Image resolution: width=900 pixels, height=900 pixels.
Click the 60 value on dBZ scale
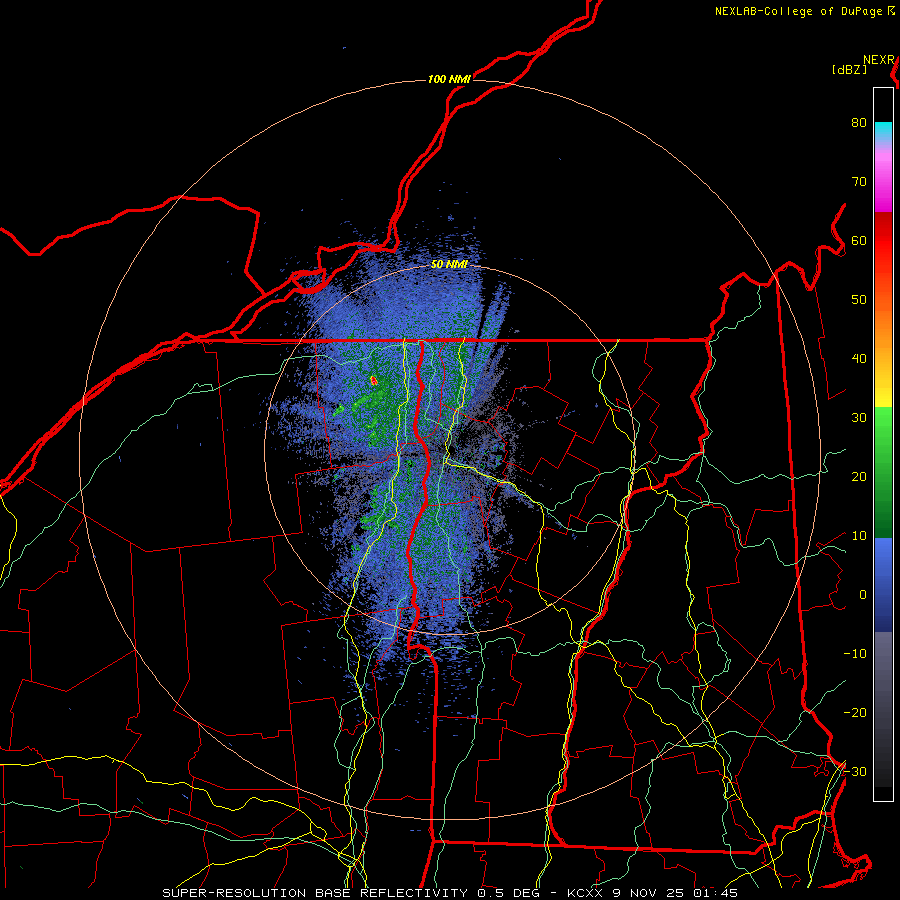pos(859,241)
